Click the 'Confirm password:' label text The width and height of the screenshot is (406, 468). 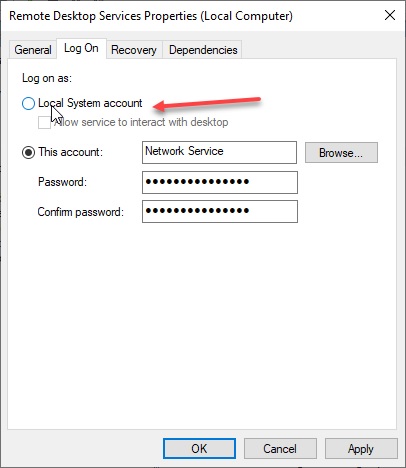pos(80,212)
